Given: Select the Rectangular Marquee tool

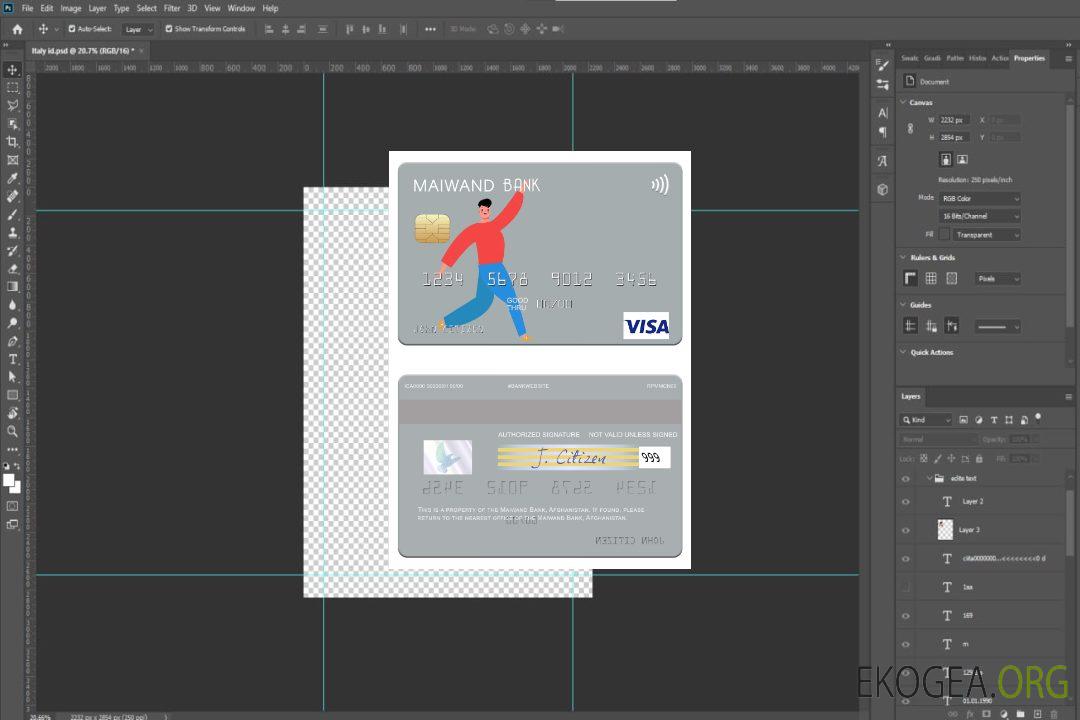Looking at the screenshot, I should 13,87.
